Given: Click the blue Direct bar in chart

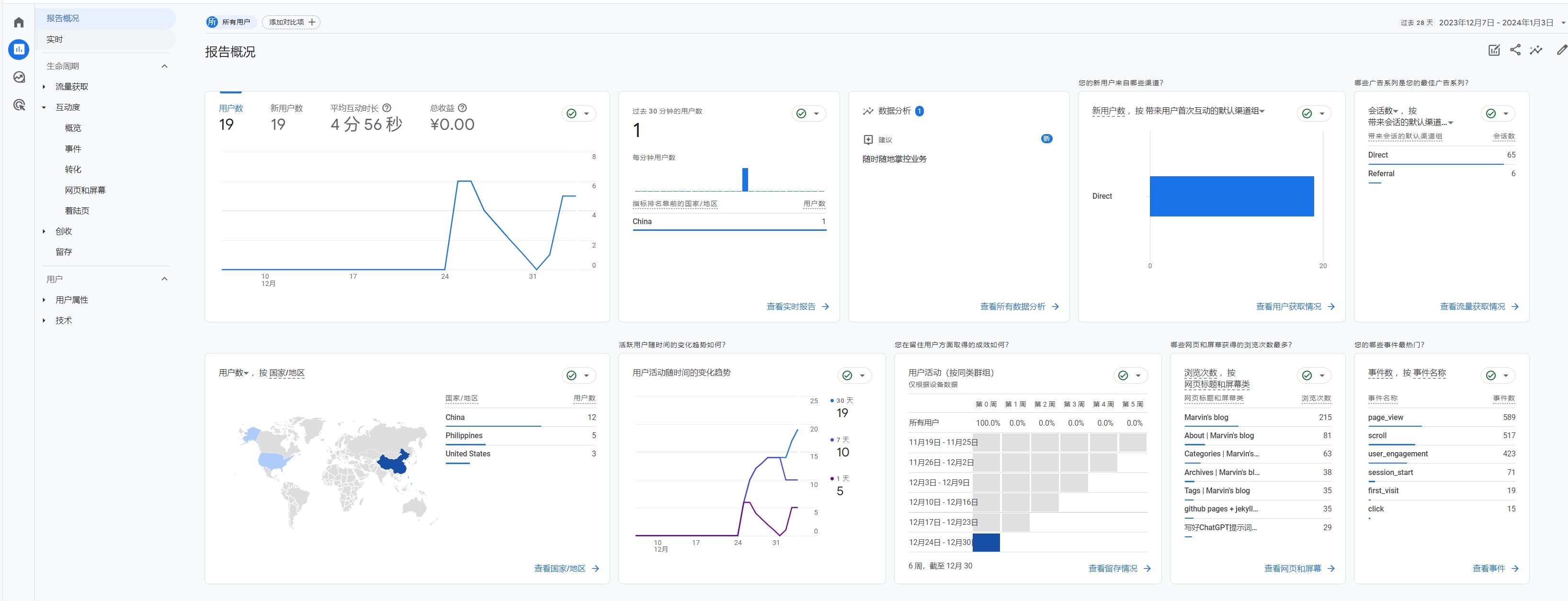Looking at the screenshot, I should 1231,196.
